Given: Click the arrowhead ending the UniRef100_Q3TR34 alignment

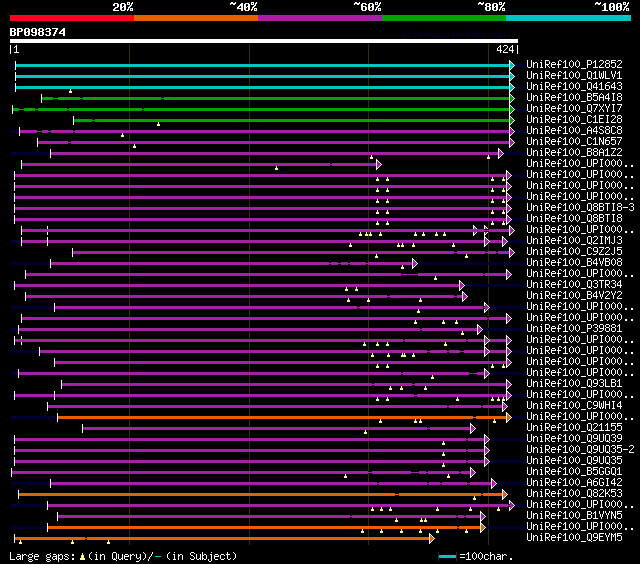Looking at the screenshot, I should coord(462,285).
